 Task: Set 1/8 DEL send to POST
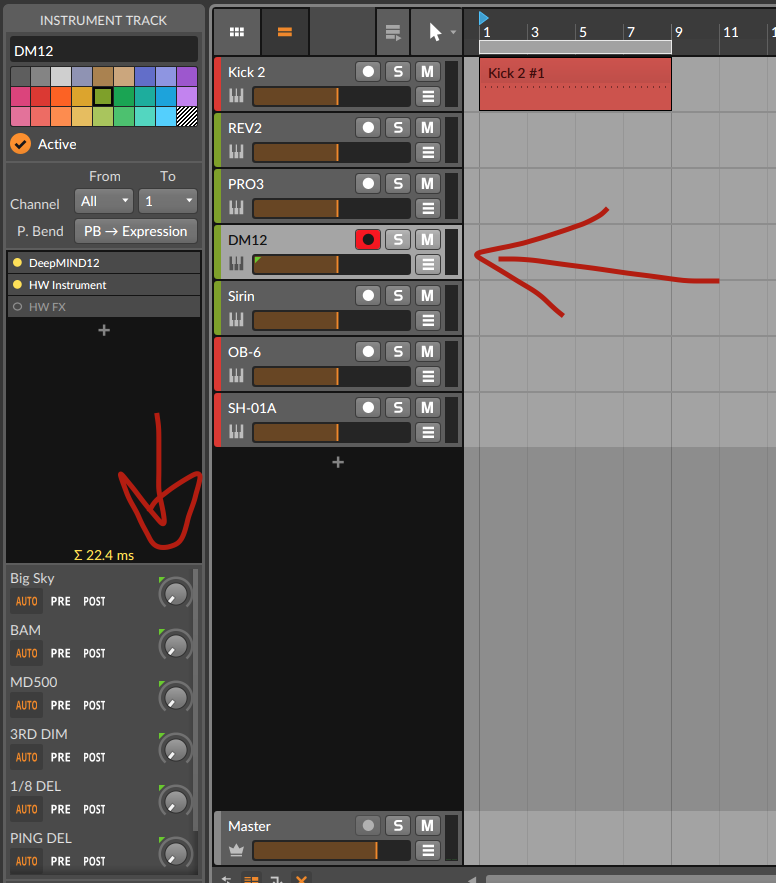(x=94, y=809)
